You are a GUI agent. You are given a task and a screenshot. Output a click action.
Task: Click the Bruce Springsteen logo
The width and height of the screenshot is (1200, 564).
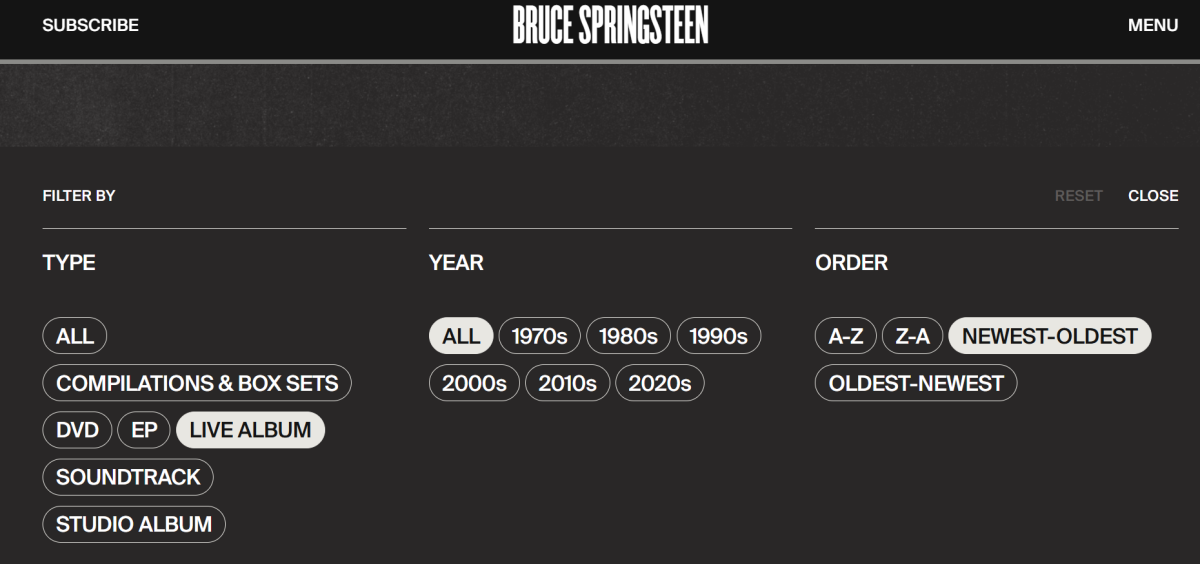point(610,25)
